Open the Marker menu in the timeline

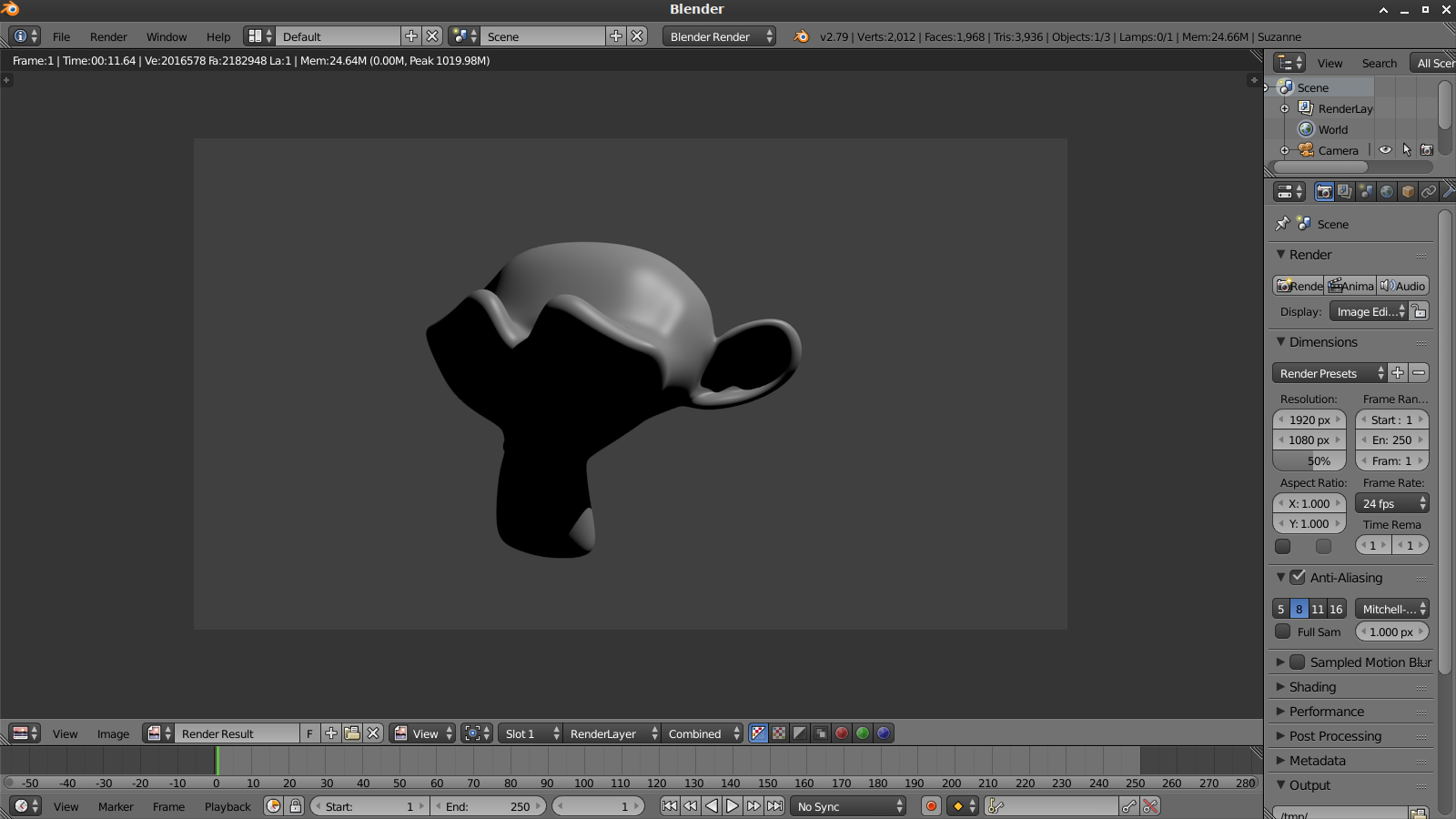tap(116, 806)
